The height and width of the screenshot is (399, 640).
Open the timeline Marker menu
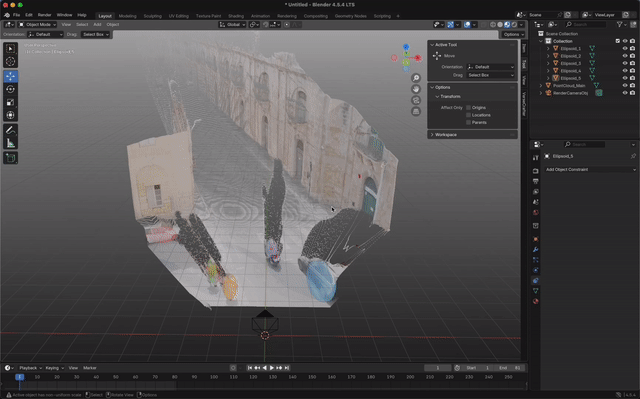click(90, 368)
